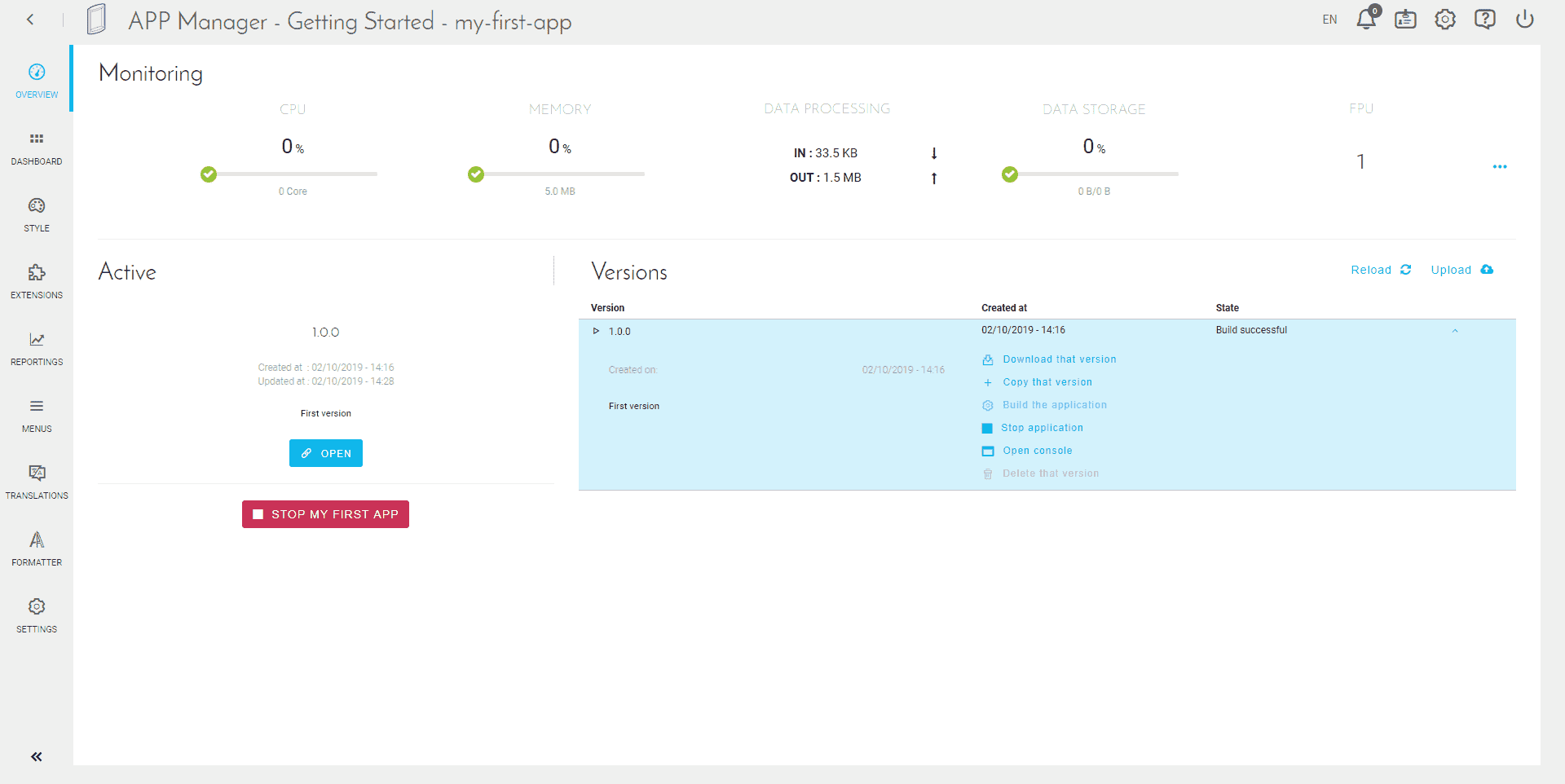
Task: Open the notifications bell
Action: tap(1366, 19)
